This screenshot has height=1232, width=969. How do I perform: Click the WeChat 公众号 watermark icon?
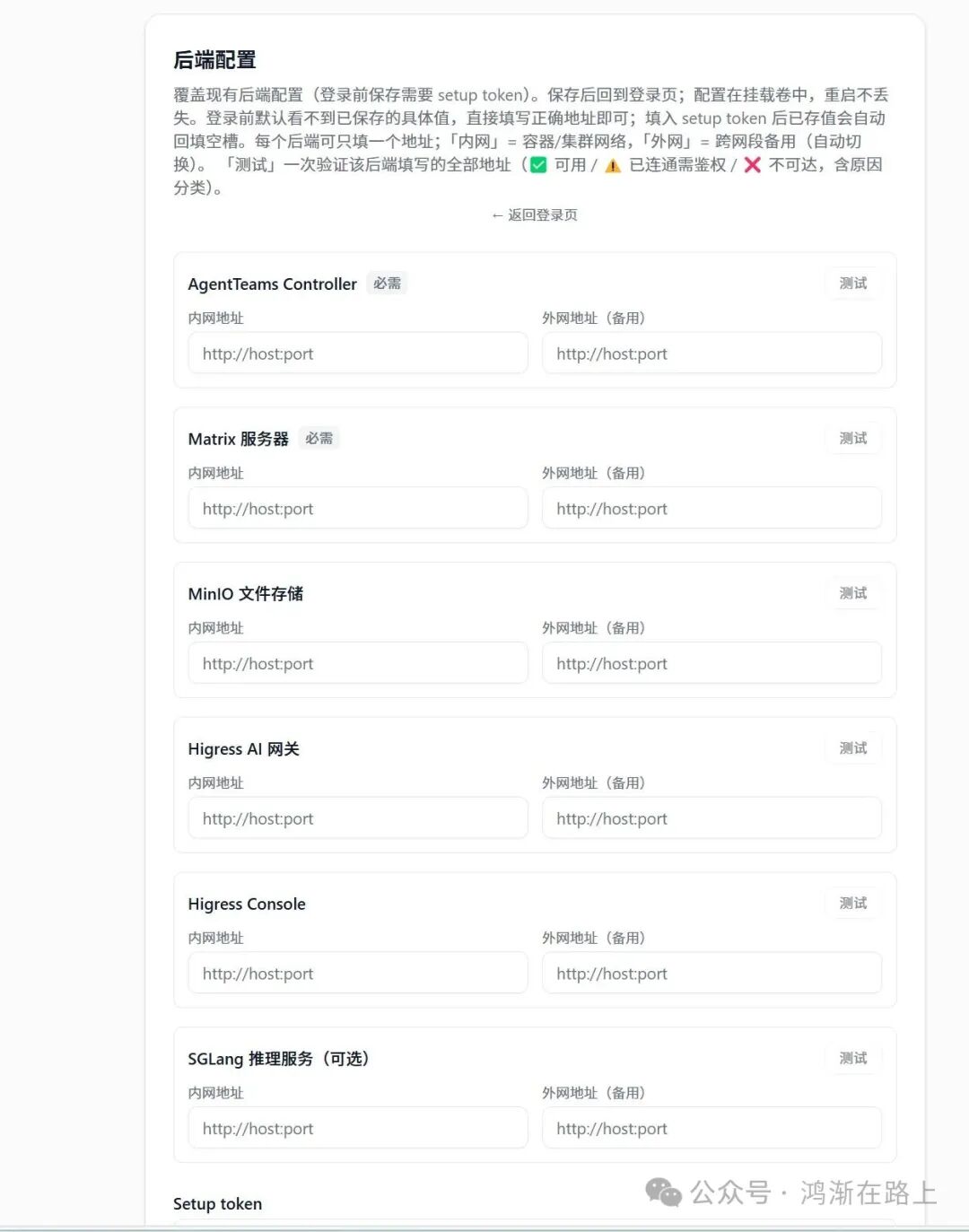tap(664, 1193)
